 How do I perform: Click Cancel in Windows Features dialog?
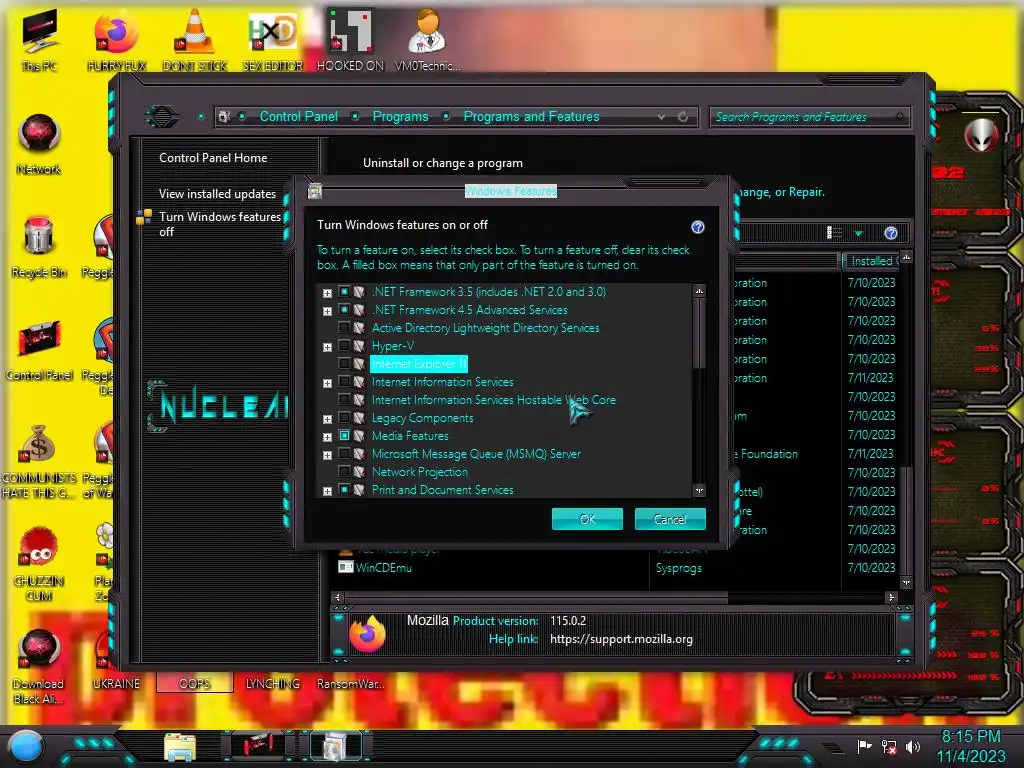tap(670, 519)
